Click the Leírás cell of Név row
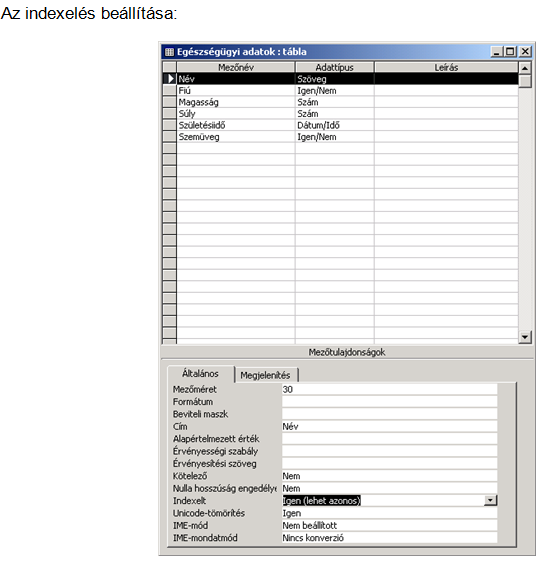The image size is (551, 566). [446, 79]
